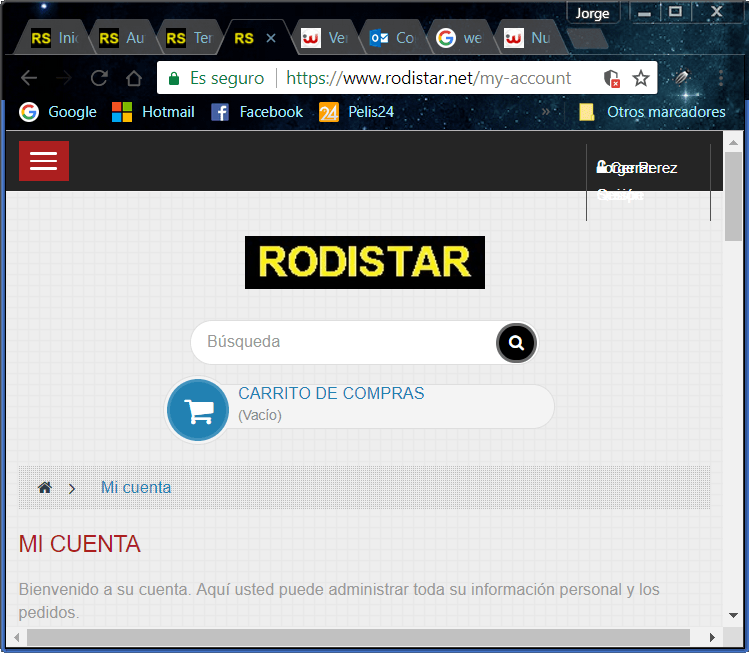Switch to the Outlook Co tab
749x653 pixels.
[392, 38]
